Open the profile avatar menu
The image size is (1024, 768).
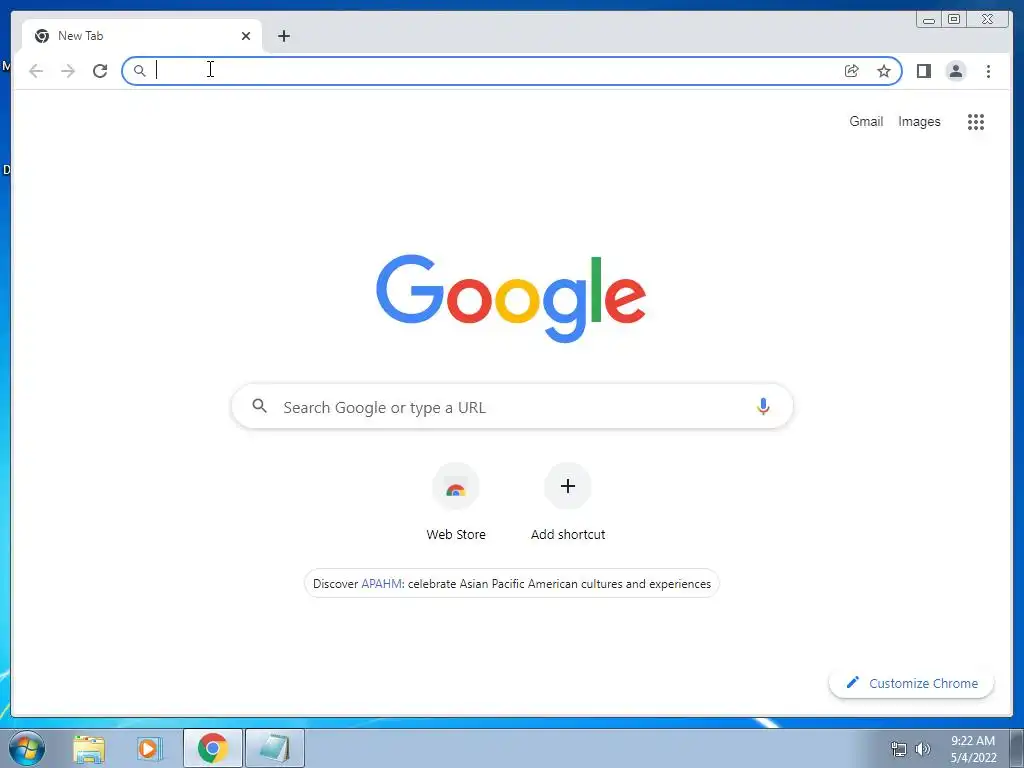point(955,71)
